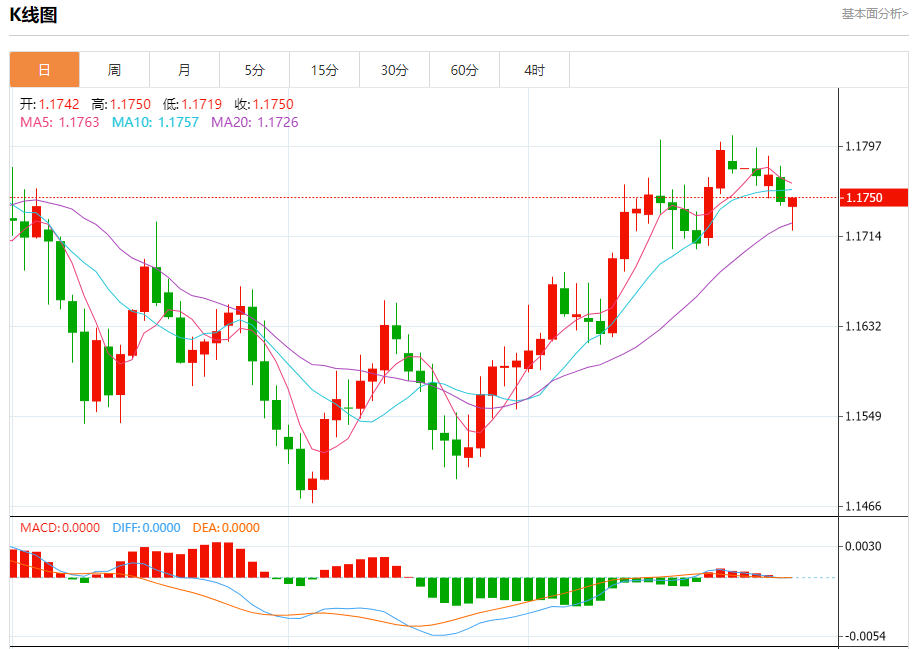
Task: Click the 1.1797 price axis label
Action: click(x=862, y=147)
